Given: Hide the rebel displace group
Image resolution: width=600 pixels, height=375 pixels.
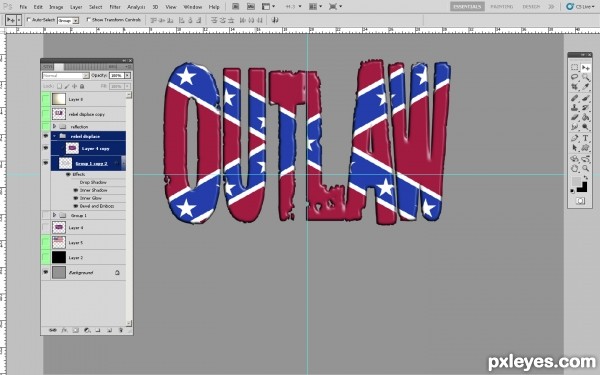Looking at the screenshot, I should (x=46, y=136).
